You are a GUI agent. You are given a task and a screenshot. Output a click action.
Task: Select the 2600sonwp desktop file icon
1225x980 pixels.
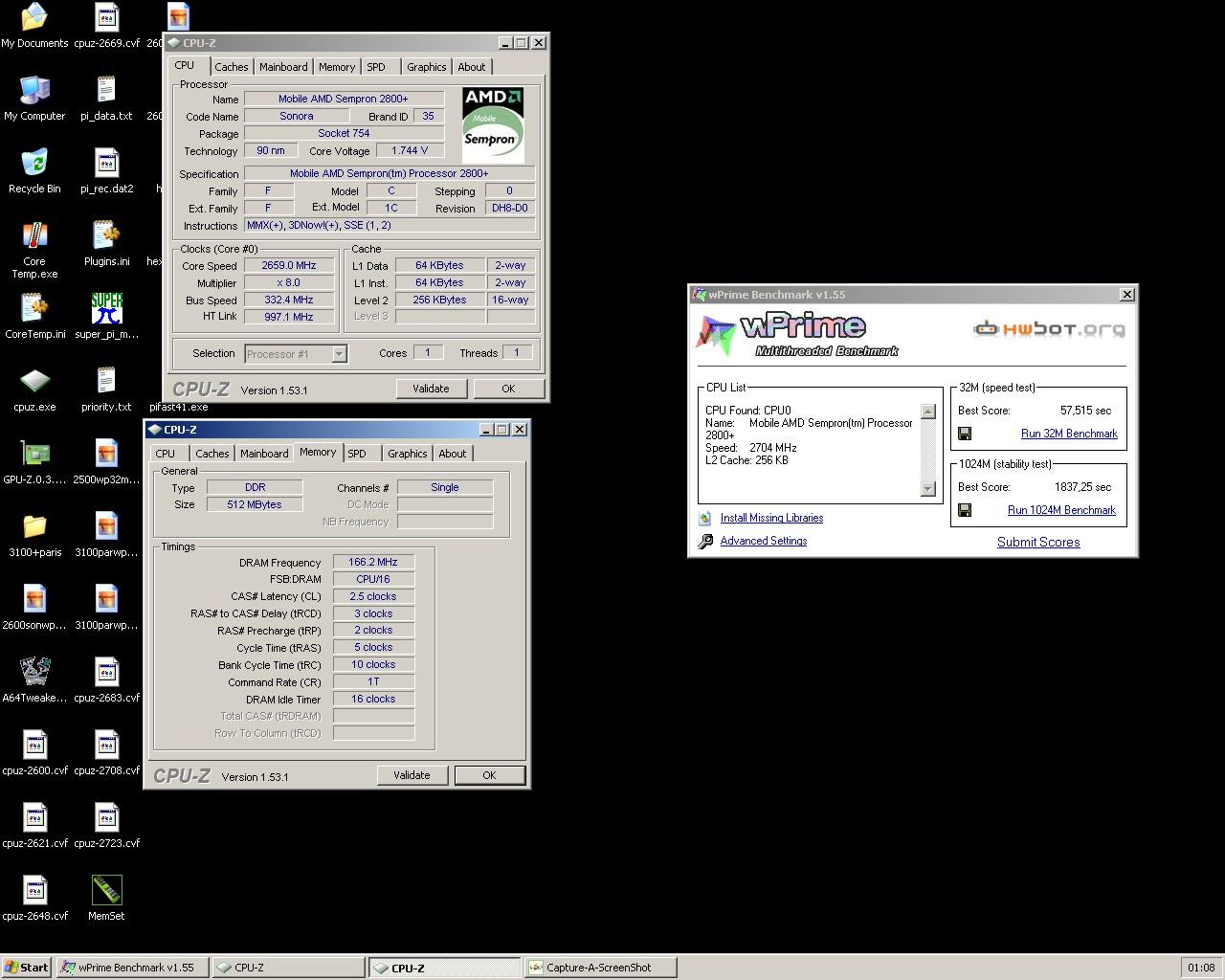[34, 599]
